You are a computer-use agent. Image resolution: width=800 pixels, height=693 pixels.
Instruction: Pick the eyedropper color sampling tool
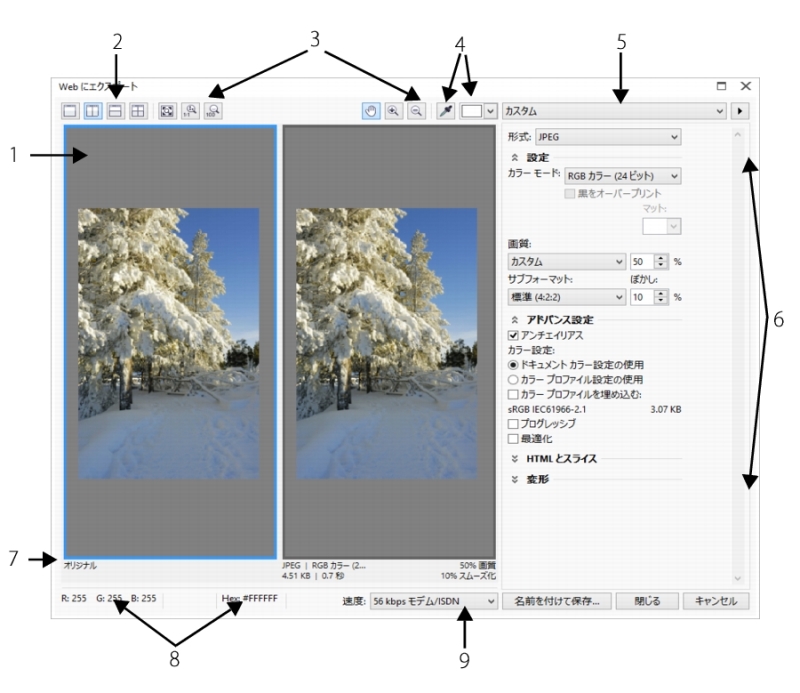click(x=446, y=111)
